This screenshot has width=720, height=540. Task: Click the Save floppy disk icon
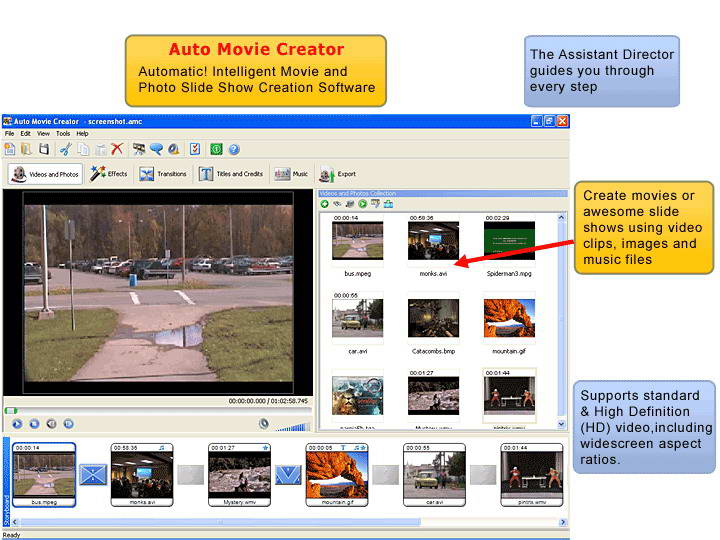click(44, 149)
